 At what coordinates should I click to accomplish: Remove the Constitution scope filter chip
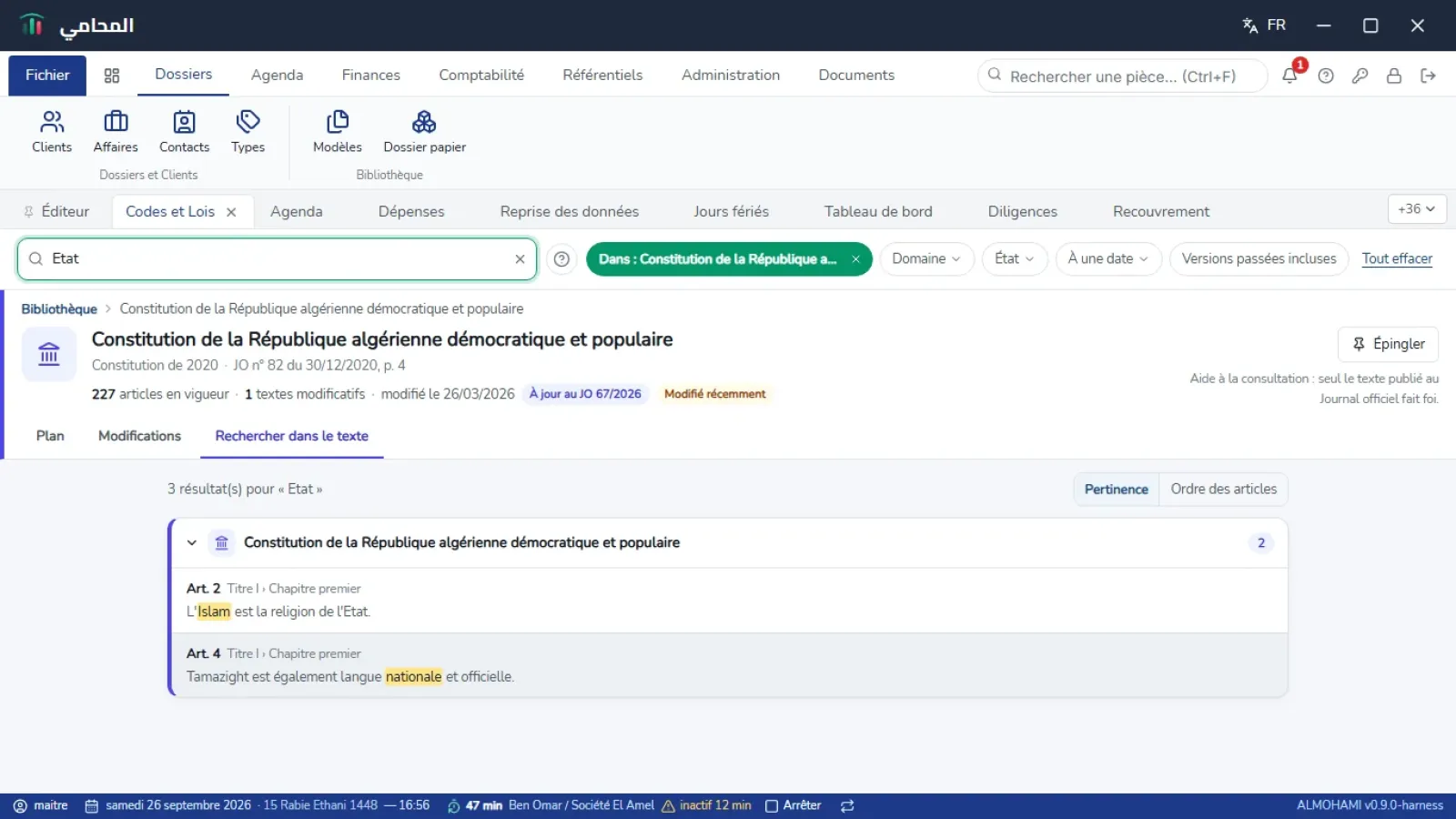(855, 259)
